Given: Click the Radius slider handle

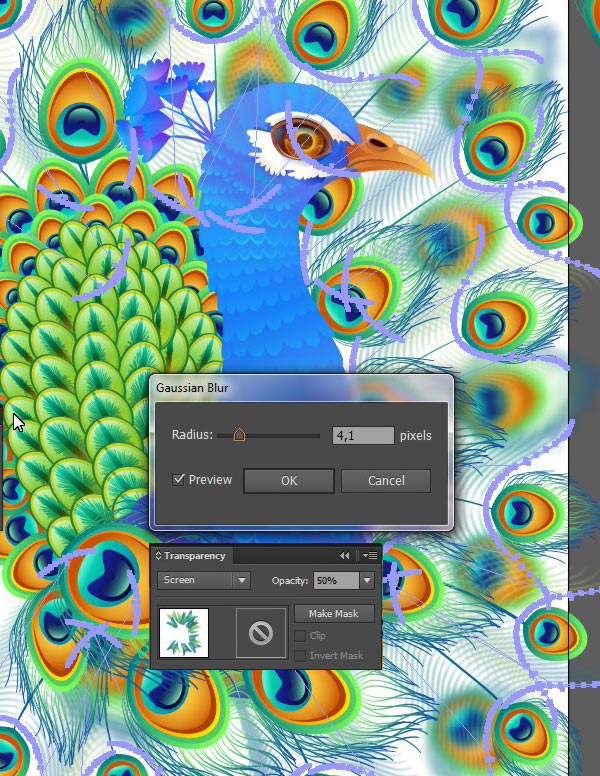Looking at the screenshot, I should 239,435.
